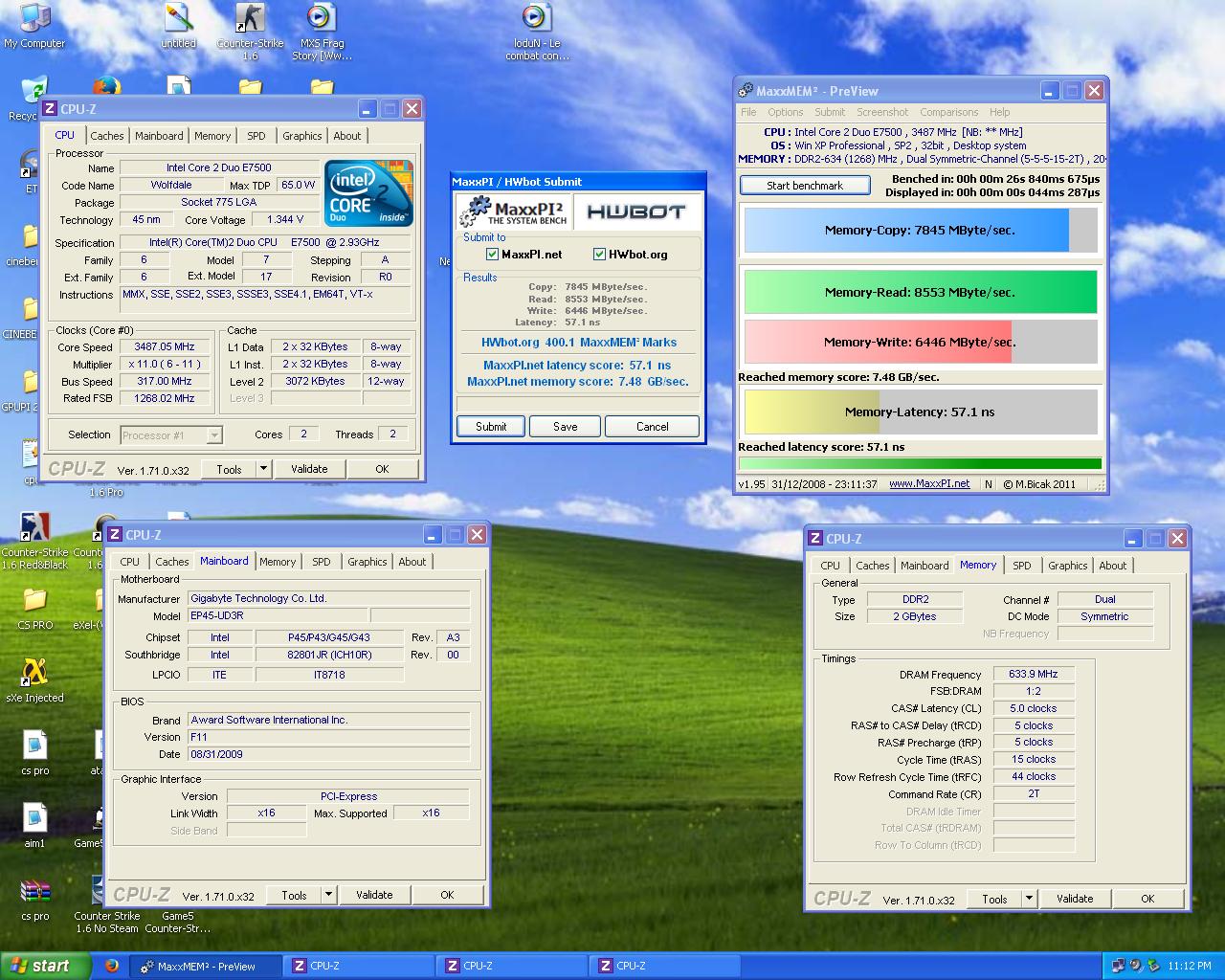This screenshot has height=980, width=1225.
Task: Open Tools dropdown arrow in the CPU-Z CPU window
Action: (263, 469)
